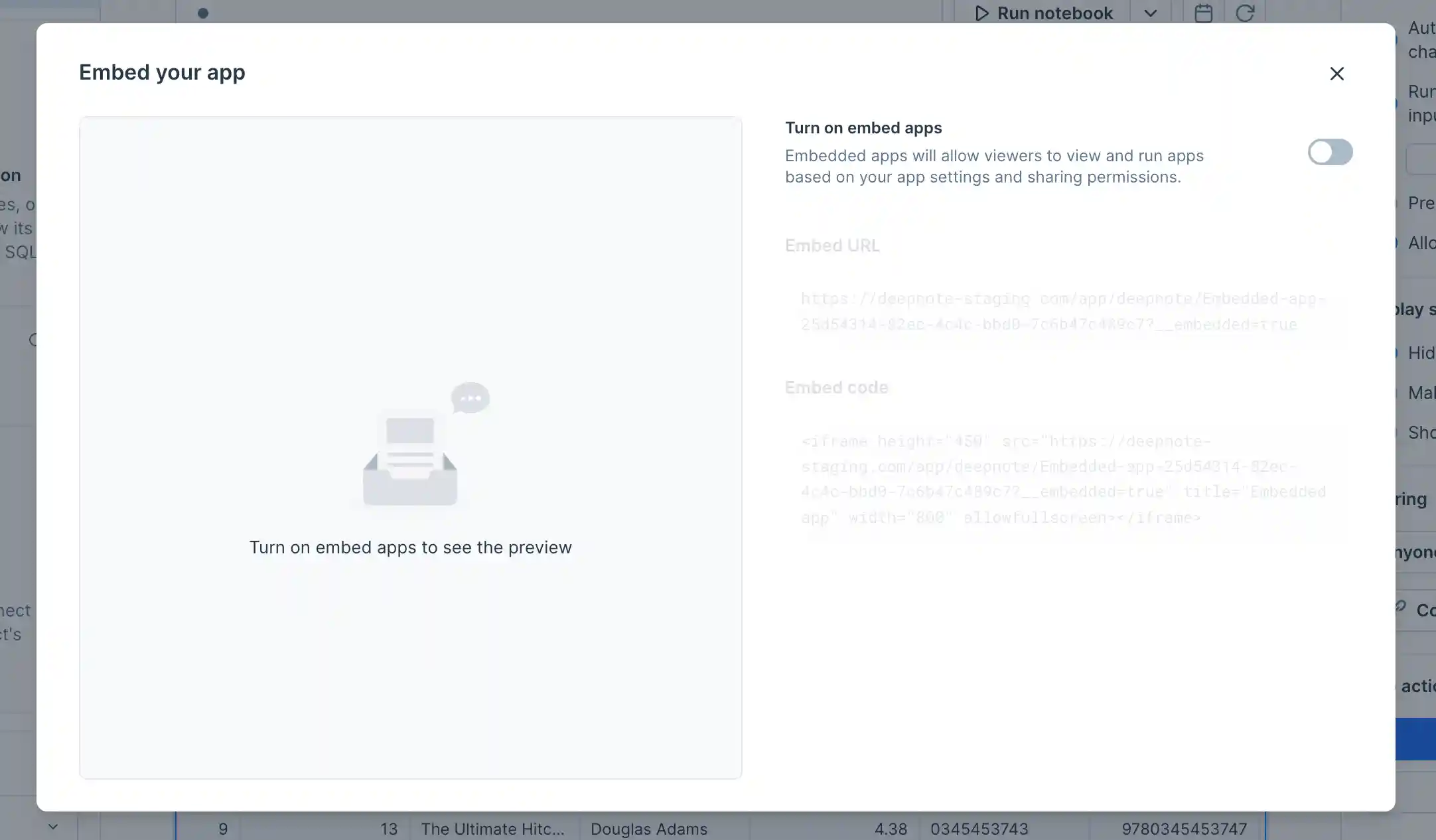Click the refresh notebook icon in the toolbar
1436x840 pixels.
(1246, 13)
